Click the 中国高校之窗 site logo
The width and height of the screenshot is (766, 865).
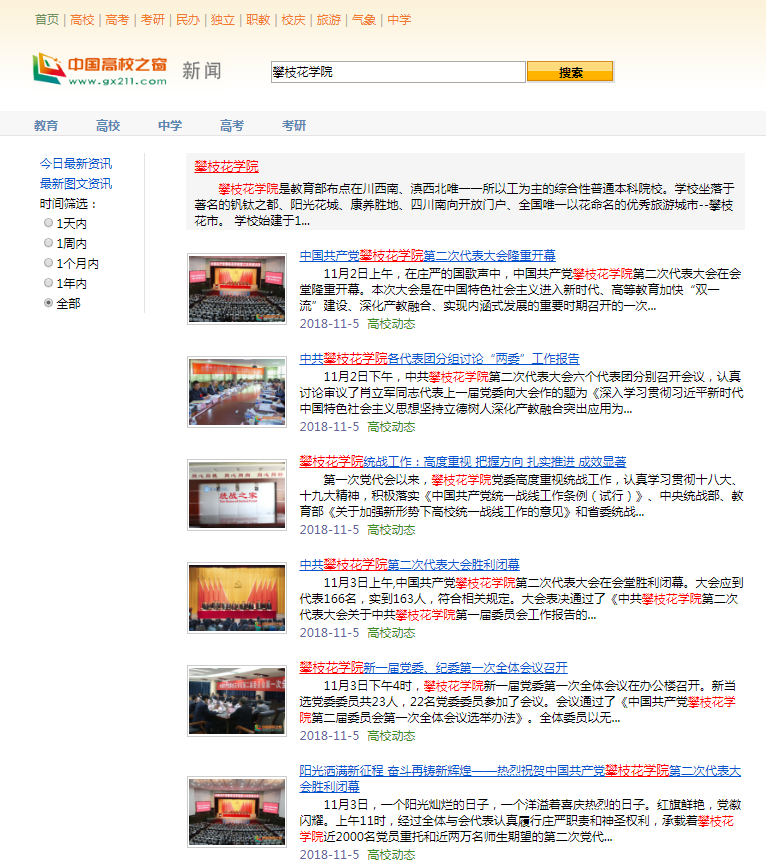coord(99,70)
